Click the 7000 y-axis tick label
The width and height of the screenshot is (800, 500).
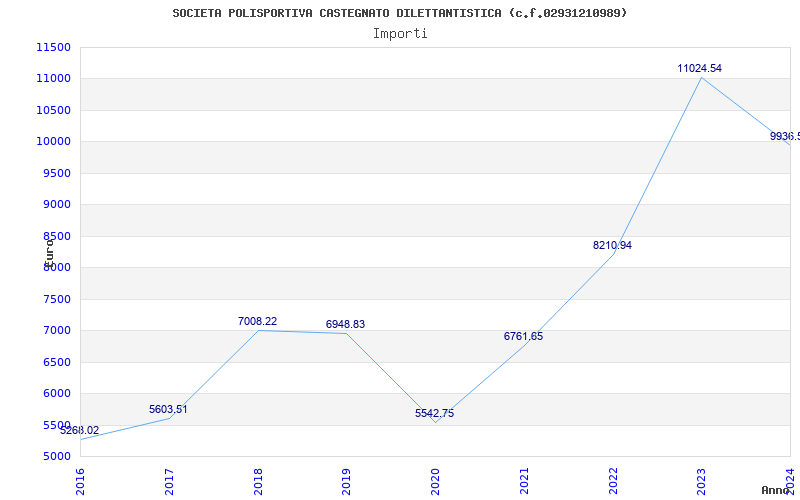tap(56, 331)
